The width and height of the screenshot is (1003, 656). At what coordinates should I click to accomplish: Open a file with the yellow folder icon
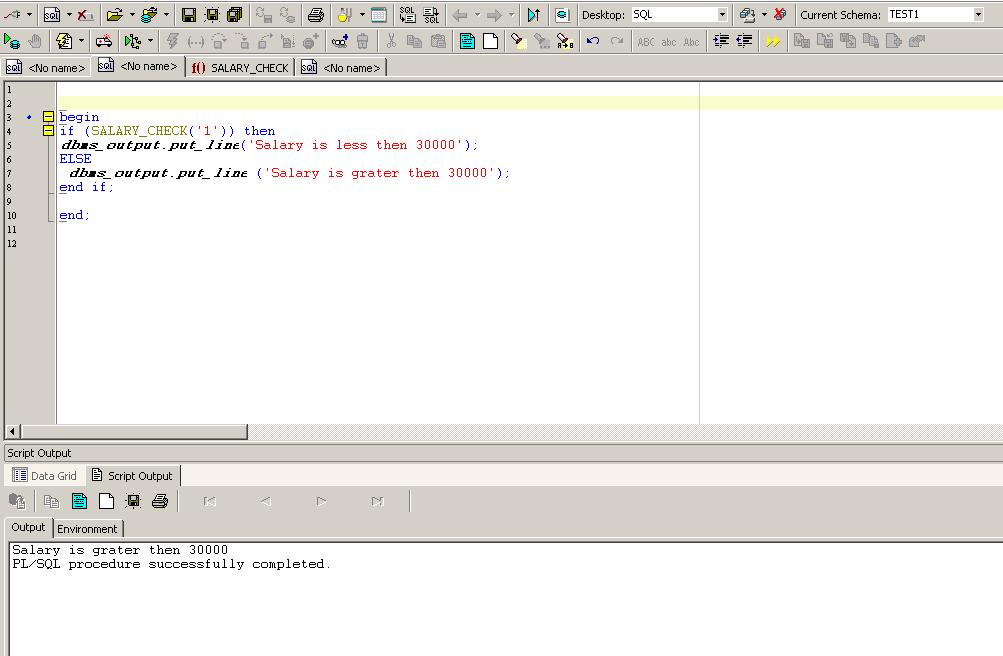[115, 14]
